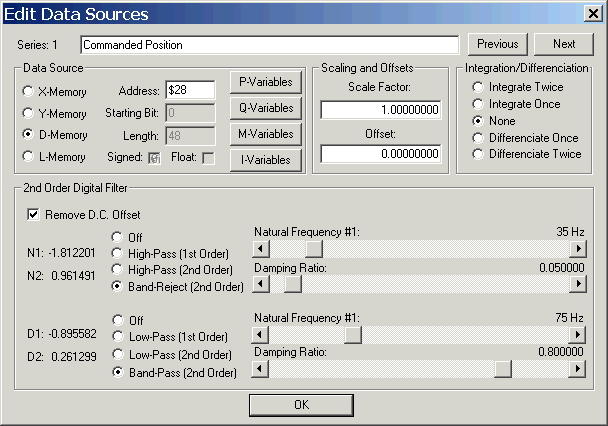Screen dimensions: 608x426
Task: Click the Offset value field
Action: tap(382, 153)
